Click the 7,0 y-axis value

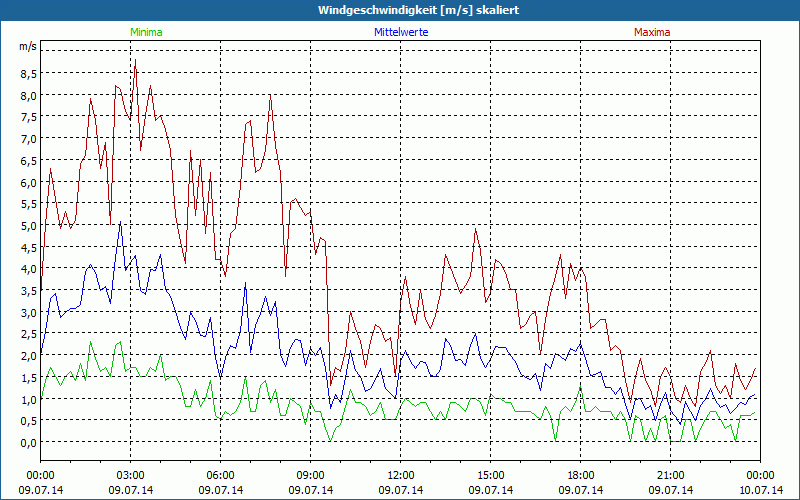pos(29,139)
